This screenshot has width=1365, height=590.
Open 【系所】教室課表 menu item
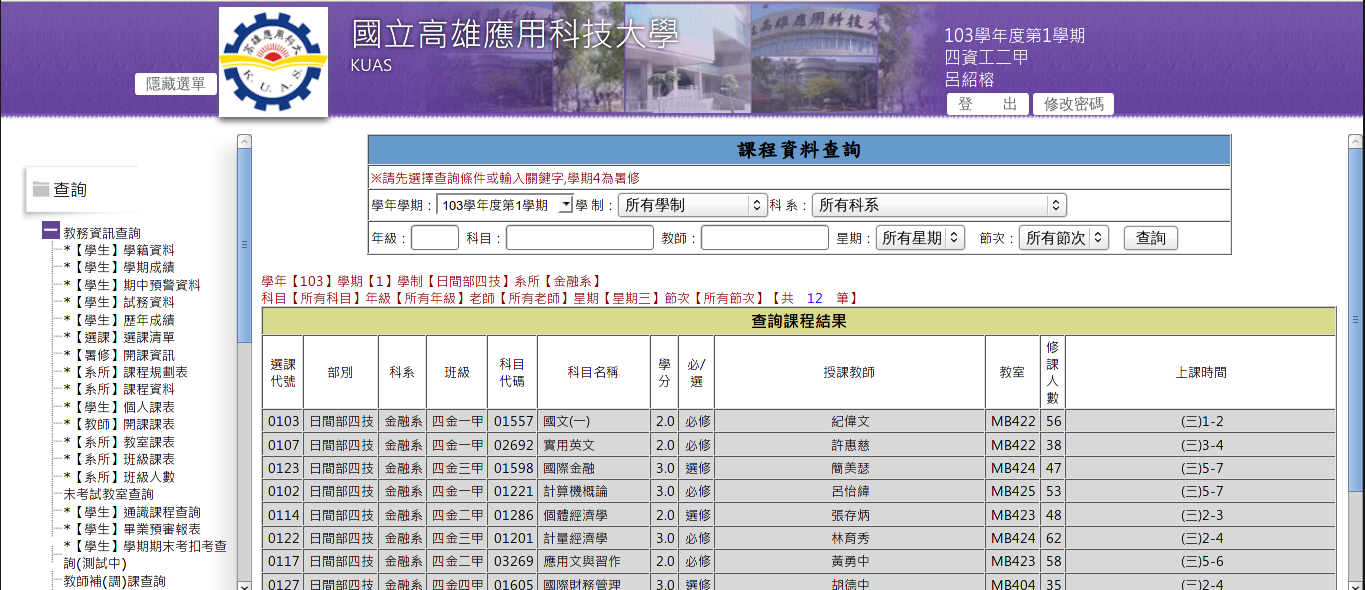pyautogui.click(x=119, y=442)
